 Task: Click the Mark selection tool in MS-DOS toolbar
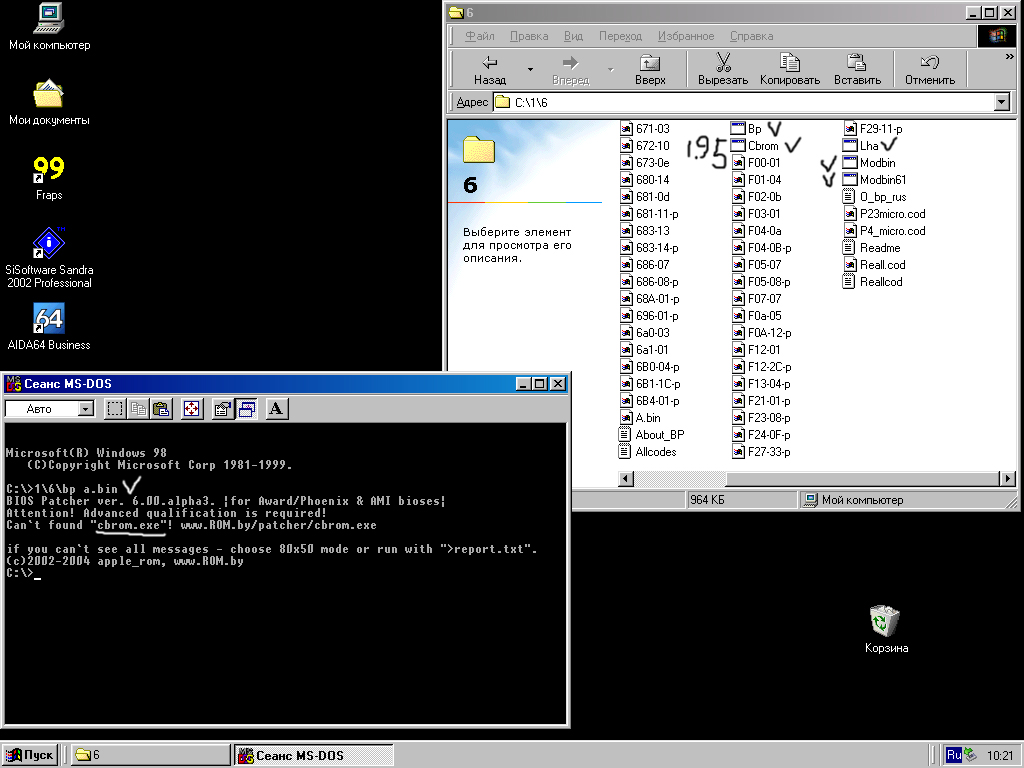[x=115, y=408]
